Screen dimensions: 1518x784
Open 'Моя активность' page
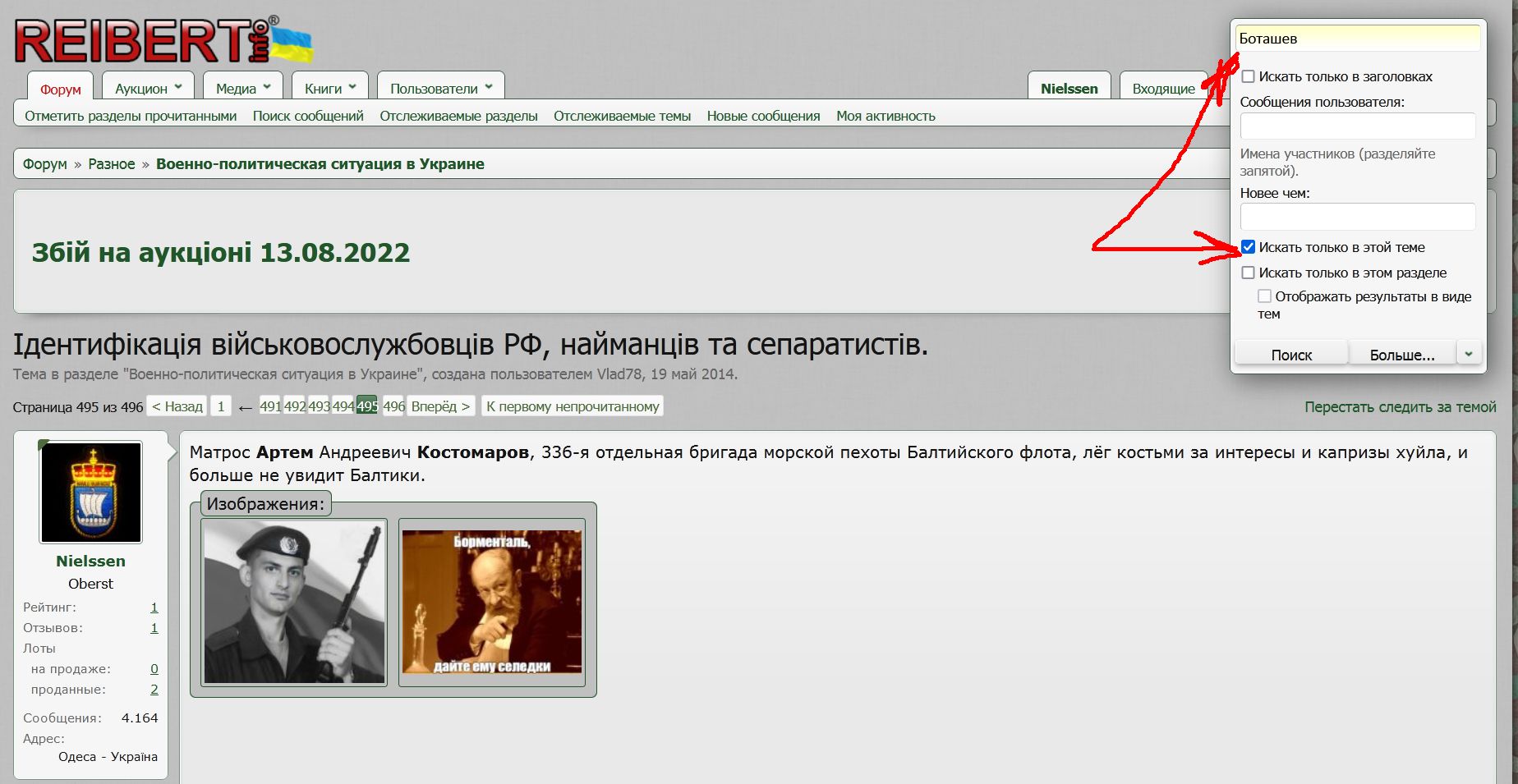885,116
